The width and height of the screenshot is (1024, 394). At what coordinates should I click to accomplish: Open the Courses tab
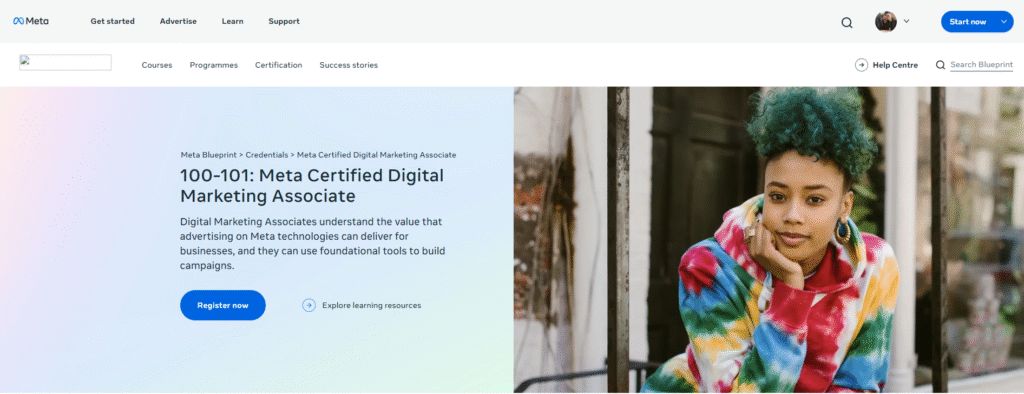(x=157, y=65)
